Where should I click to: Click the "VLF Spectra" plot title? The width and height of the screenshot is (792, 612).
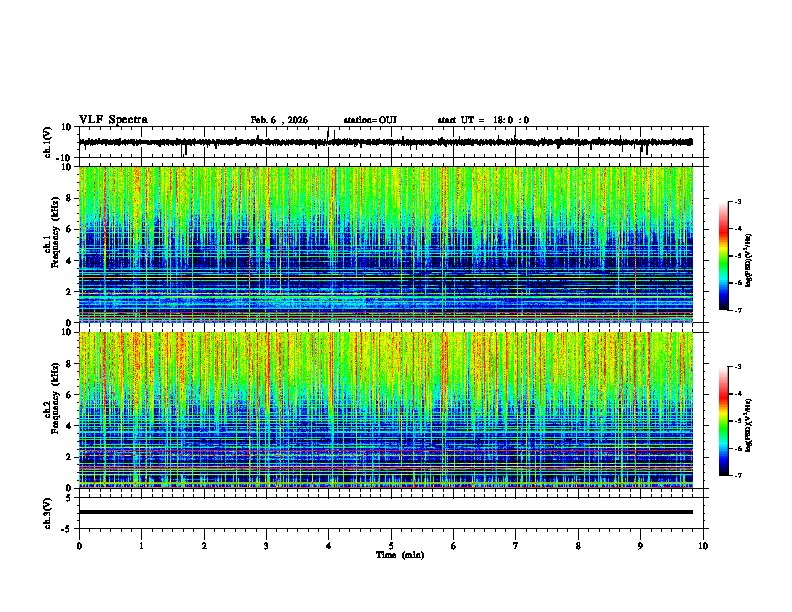(x=113, y=120)
